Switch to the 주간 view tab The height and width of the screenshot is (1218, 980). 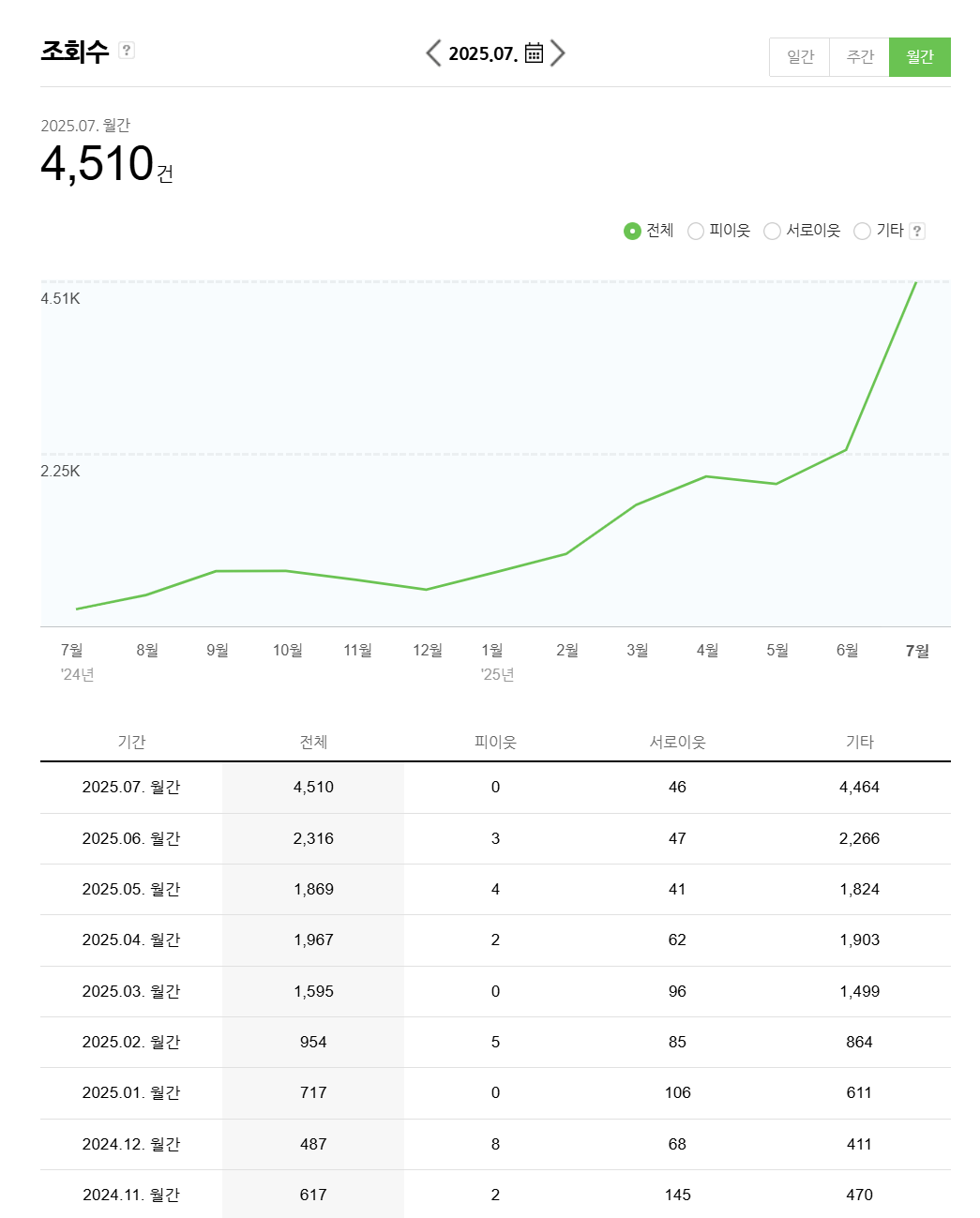click(859, 56)
